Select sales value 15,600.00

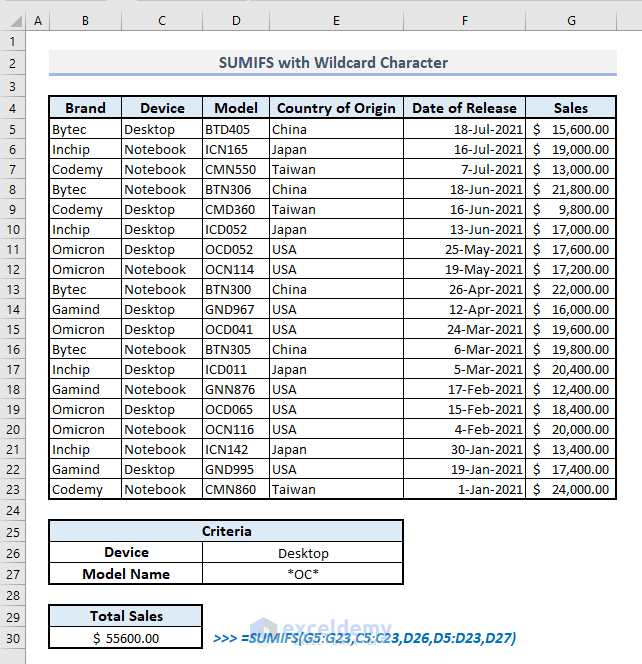point(571,129)
